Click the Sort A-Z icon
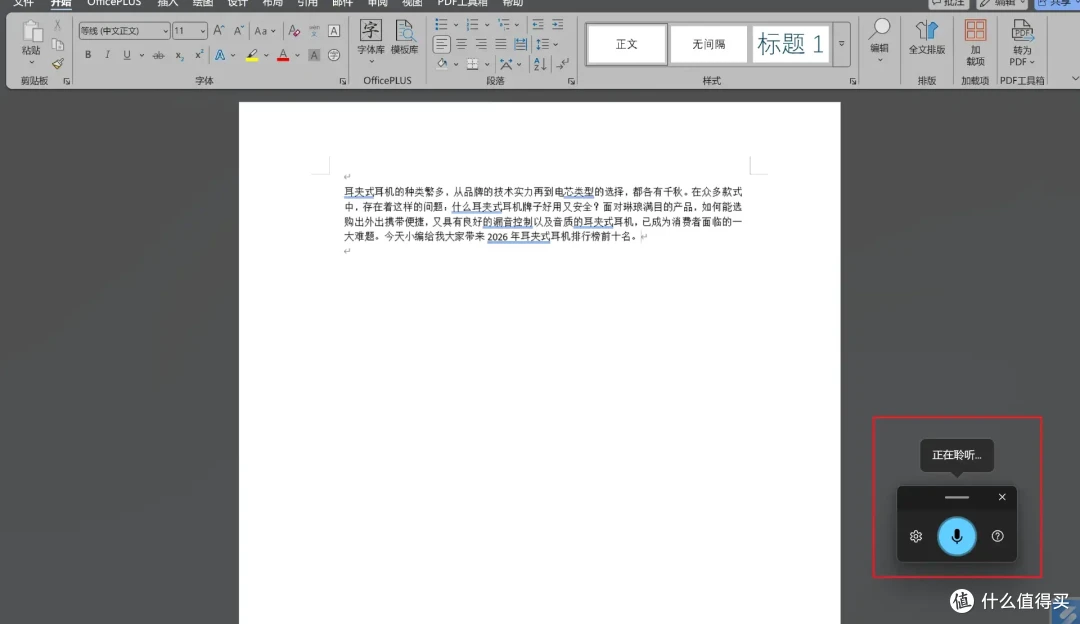The image size is (1080, 624). 540,64
